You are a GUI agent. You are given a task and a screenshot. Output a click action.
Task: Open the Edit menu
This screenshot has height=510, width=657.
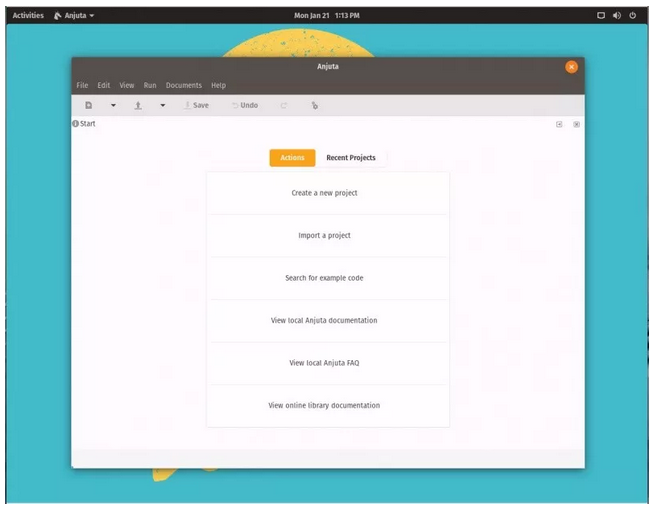tap(103, 85)
